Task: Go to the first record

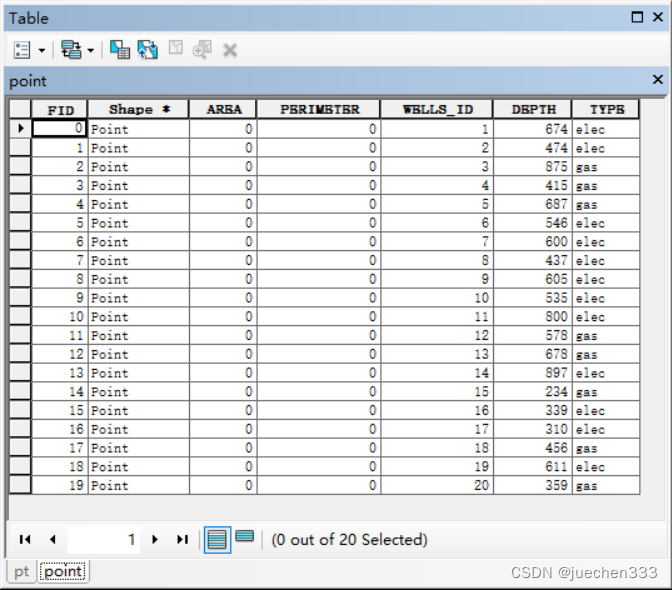Action: pyautogui.click(x=25, y=539)
